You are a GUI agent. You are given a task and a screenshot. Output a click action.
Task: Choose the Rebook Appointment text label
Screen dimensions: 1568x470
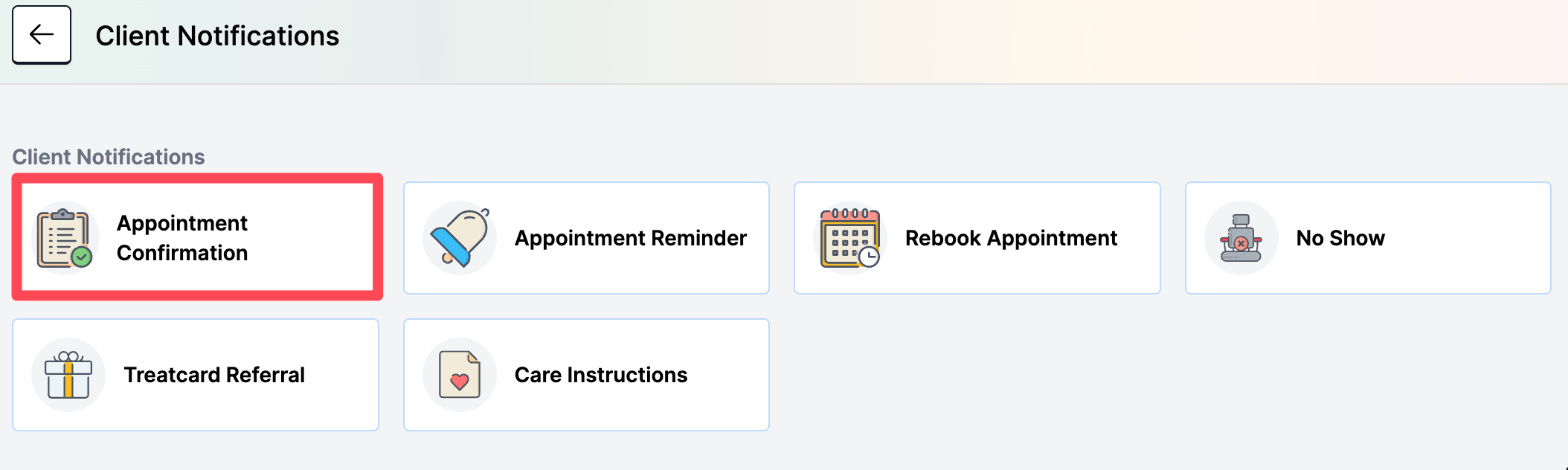pos(1011,238)
